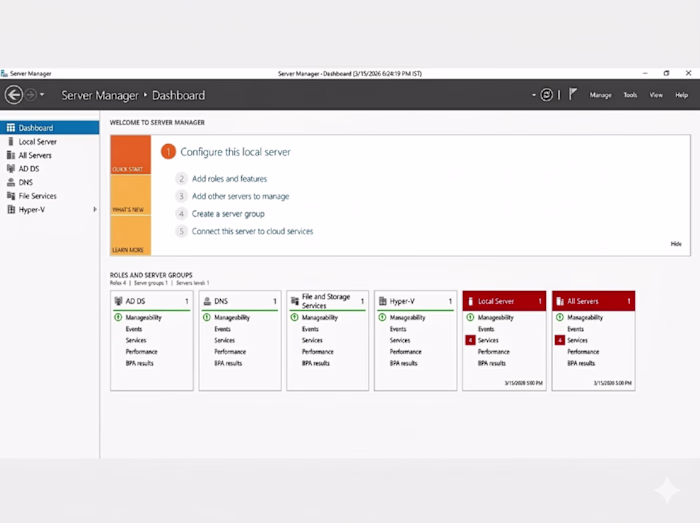Click Hyper-V tile icon

coord(383,301)
